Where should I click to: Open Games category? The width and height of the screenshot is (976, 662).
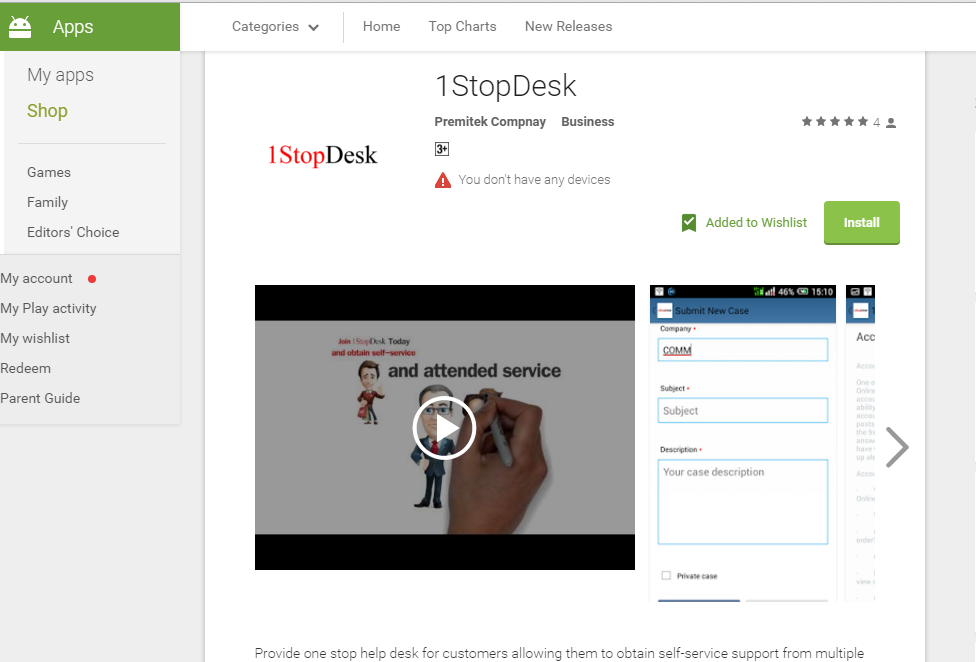(x=49, y=172)
